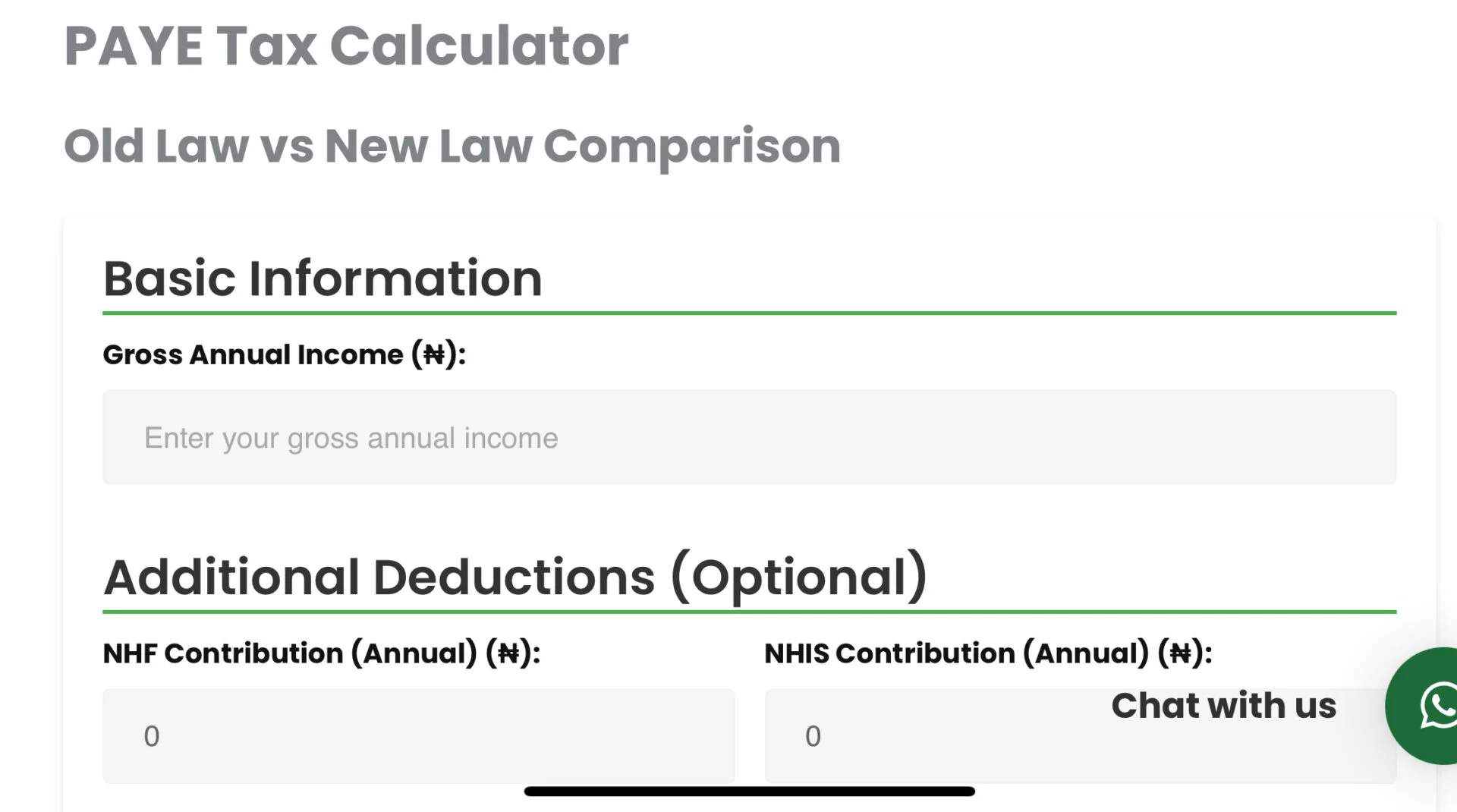
Task: Focus the gross annual income field
Action: coord(748,437)
